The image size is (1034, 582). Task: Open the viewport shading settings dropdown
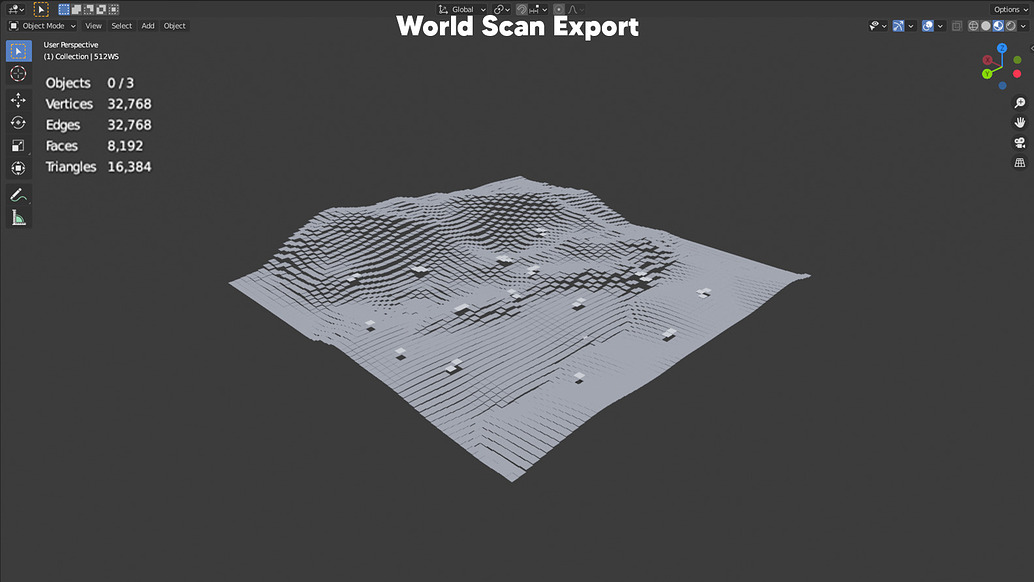[1021, 26]
